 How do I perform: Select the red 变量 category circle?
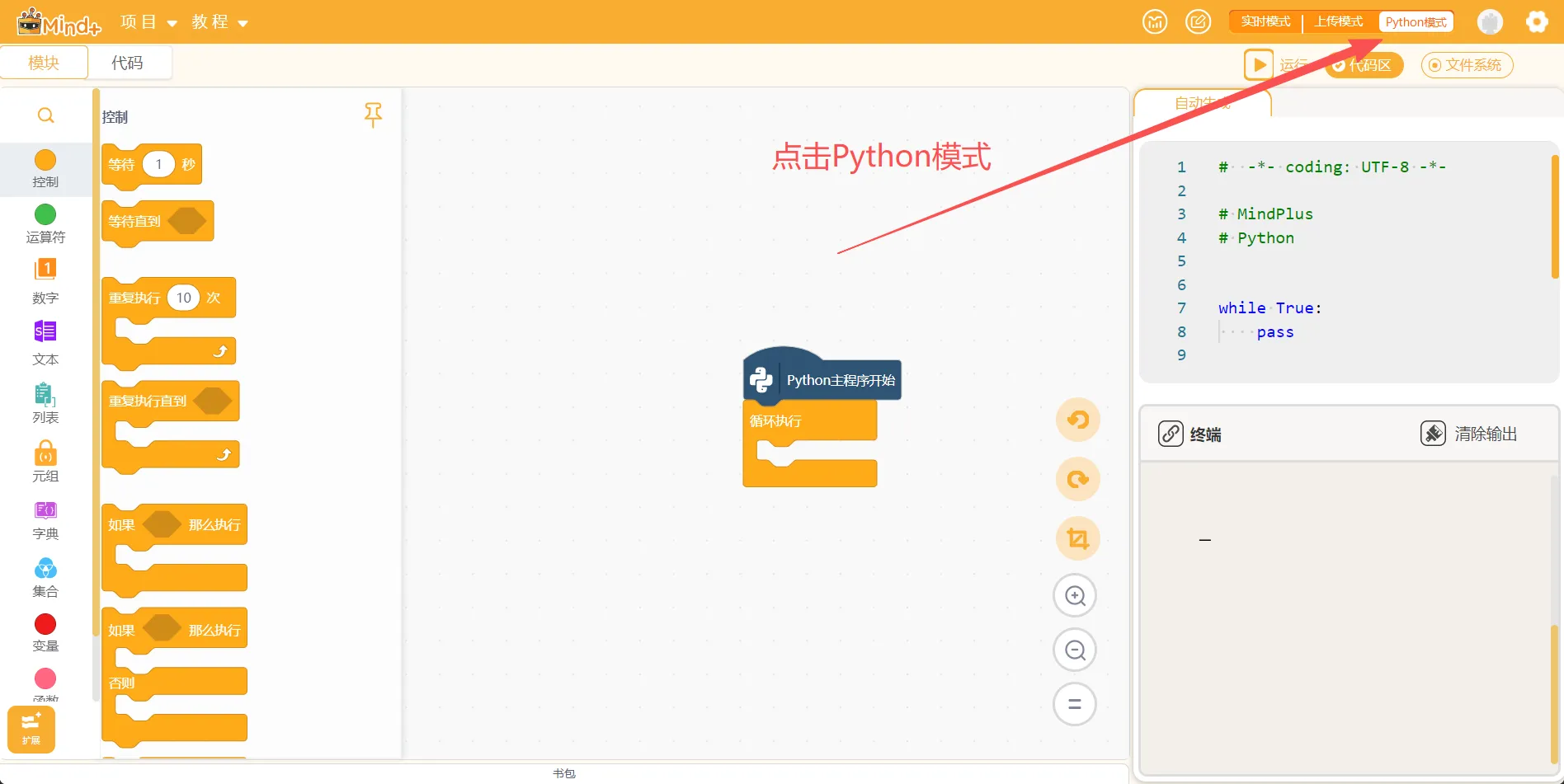point(45,625)
